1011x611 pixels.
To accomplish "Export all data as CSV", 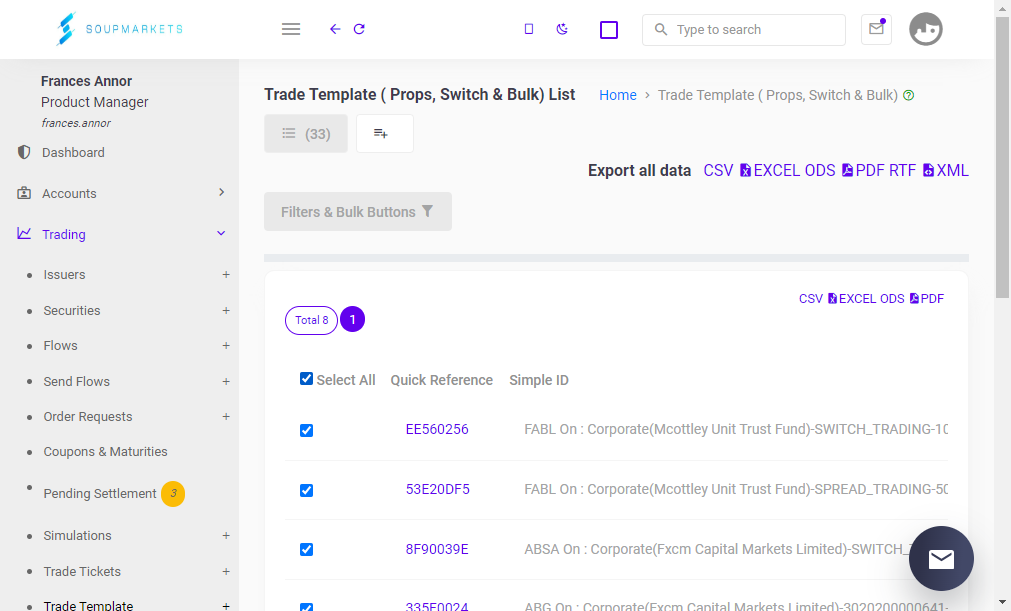I will point(718,171).
